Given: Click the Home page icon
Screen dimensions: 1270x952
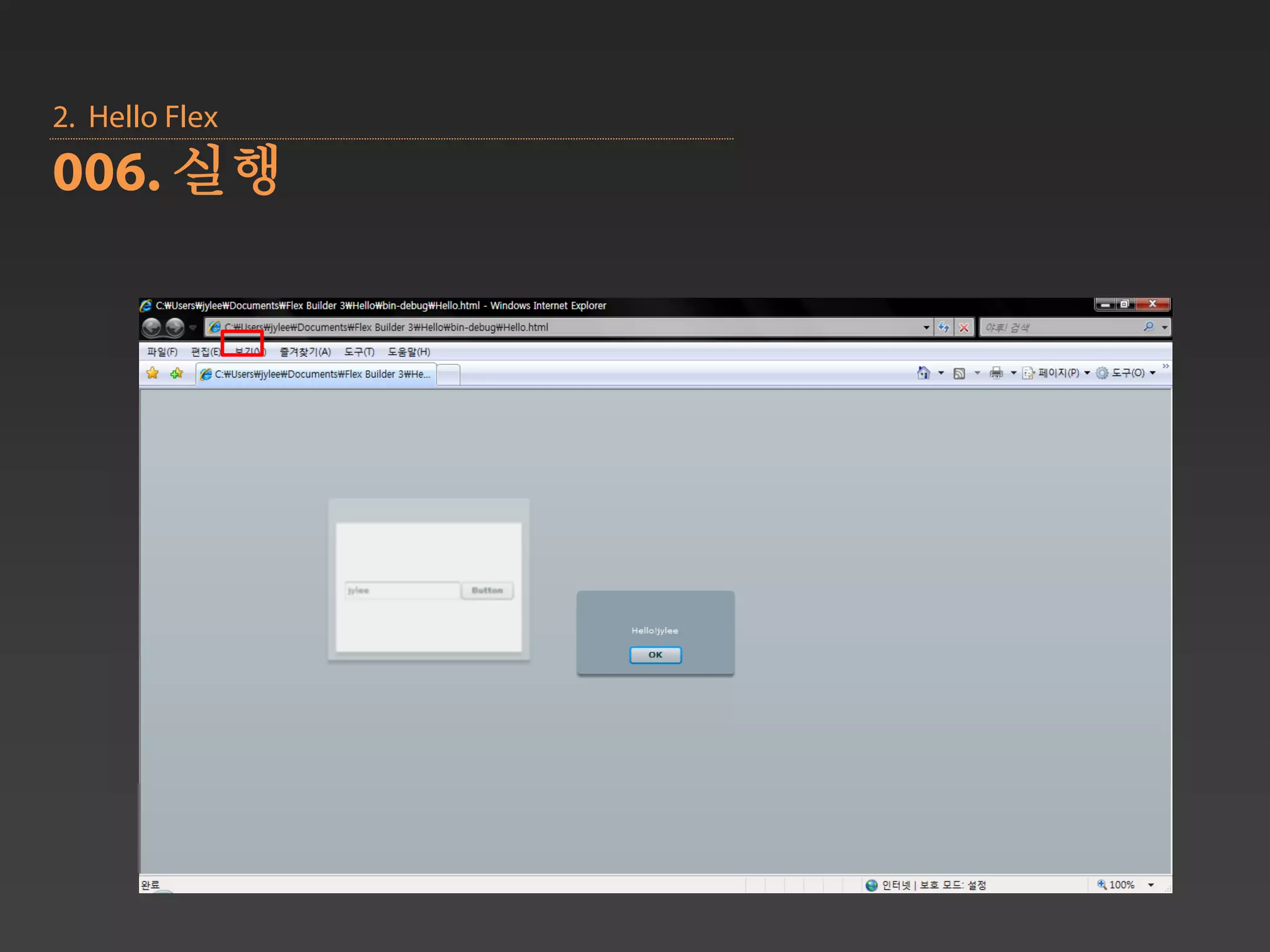Looking at the screenshot, I should pos(923,372).
